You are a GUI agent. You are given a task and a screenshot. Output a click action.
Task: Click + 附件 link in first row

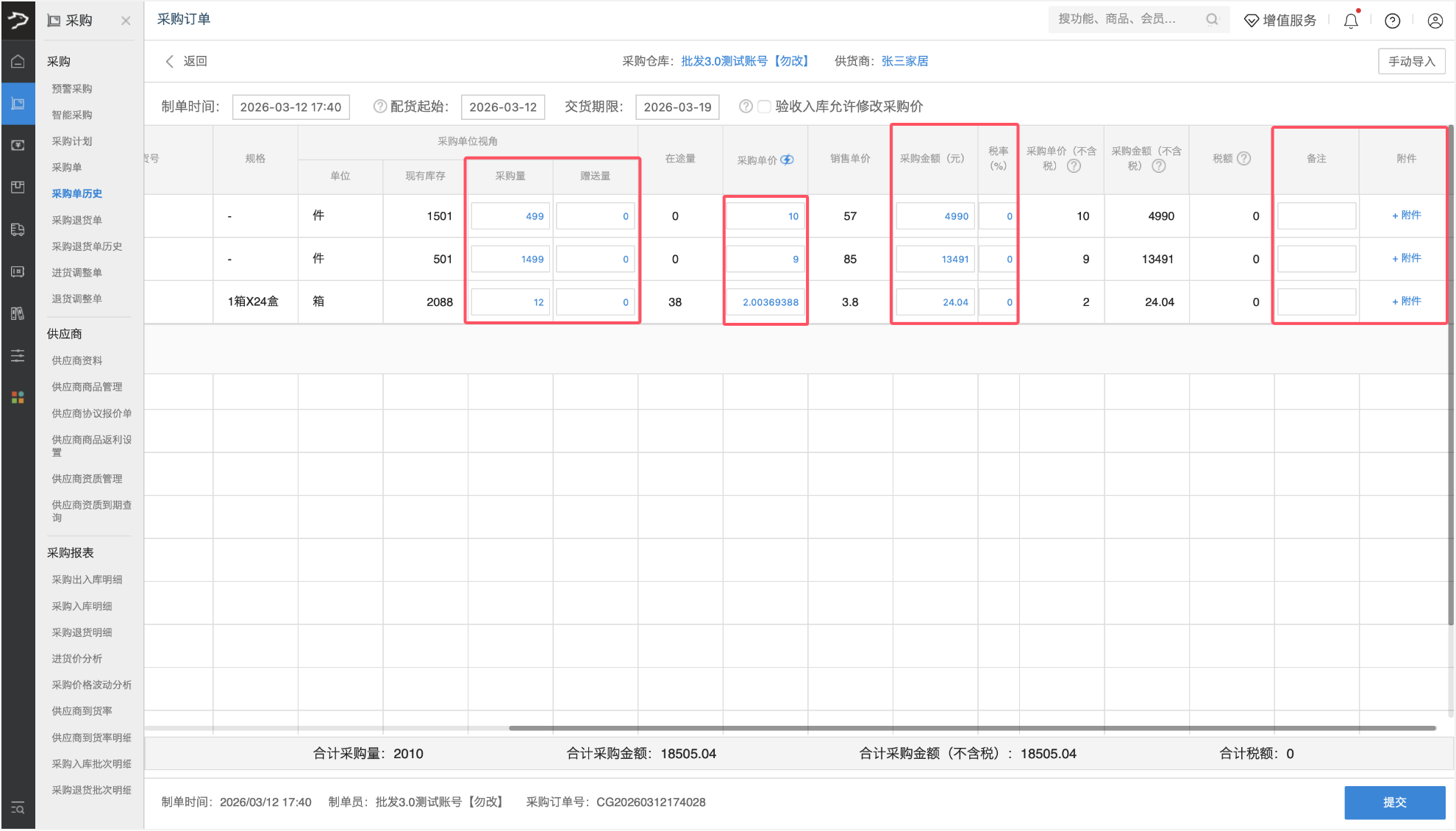1406,215
